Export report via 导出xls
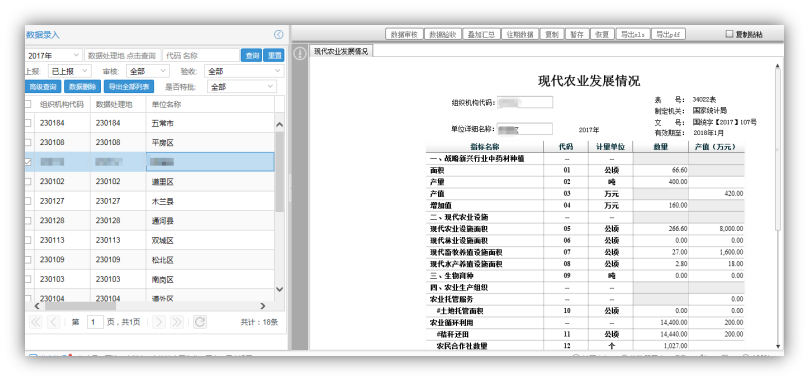810x382 pixels. pos(632,34)
